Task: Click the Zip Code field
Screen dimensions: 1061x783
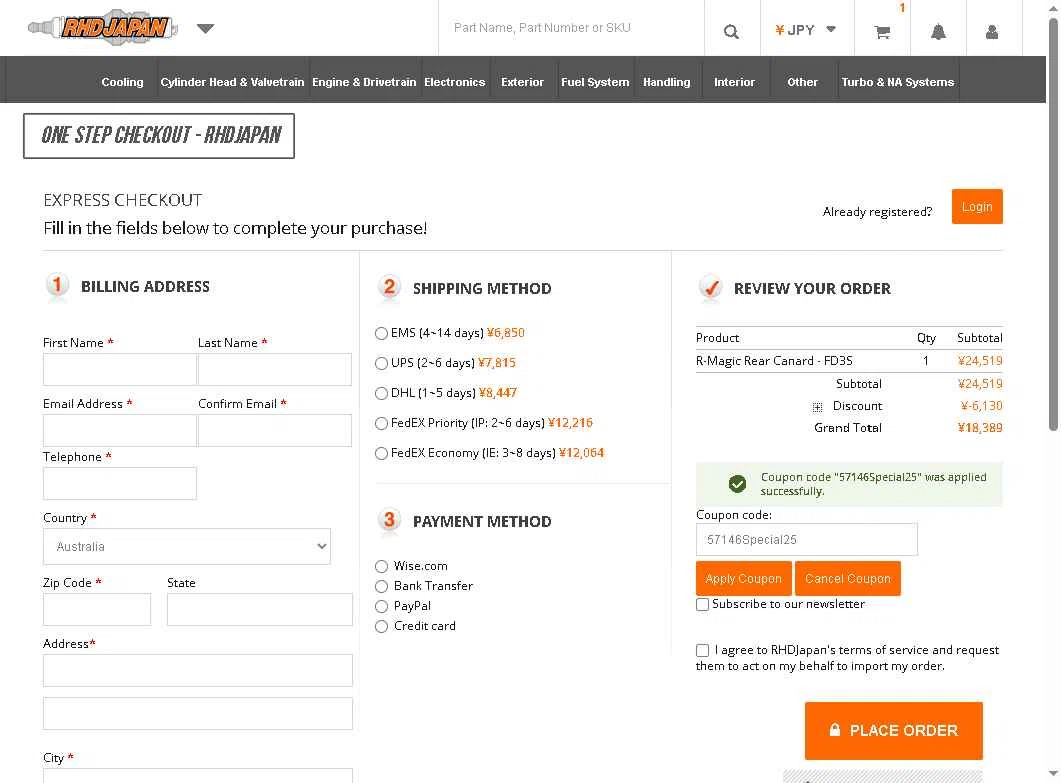Action: (x=97, y=609)
